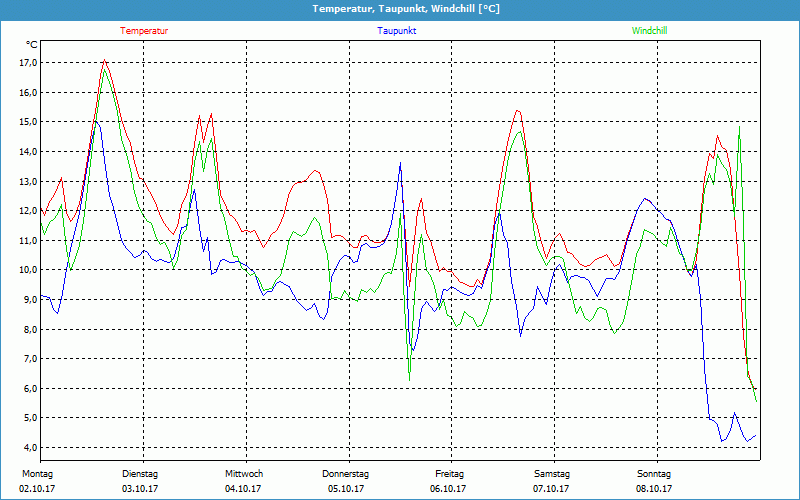This screenshot has width=800, height=500.
Task: Click the 14,0 y-axis value
Action: click(x=29, y=152)
